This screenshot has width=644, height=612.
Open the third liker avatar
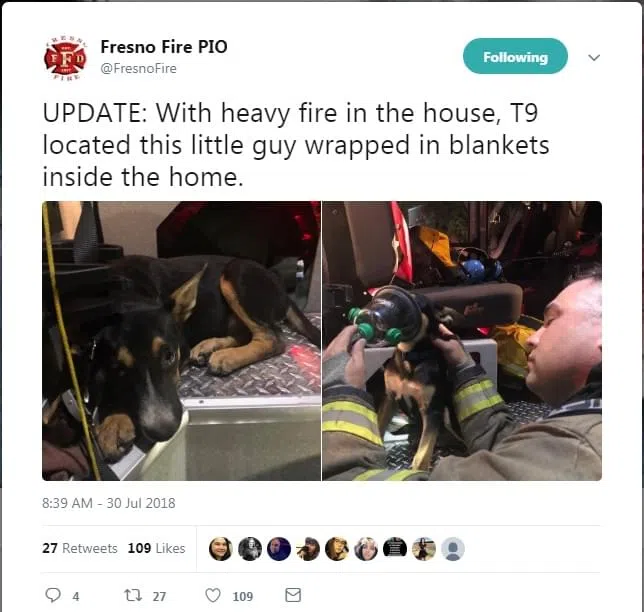(x=279, y=549)
